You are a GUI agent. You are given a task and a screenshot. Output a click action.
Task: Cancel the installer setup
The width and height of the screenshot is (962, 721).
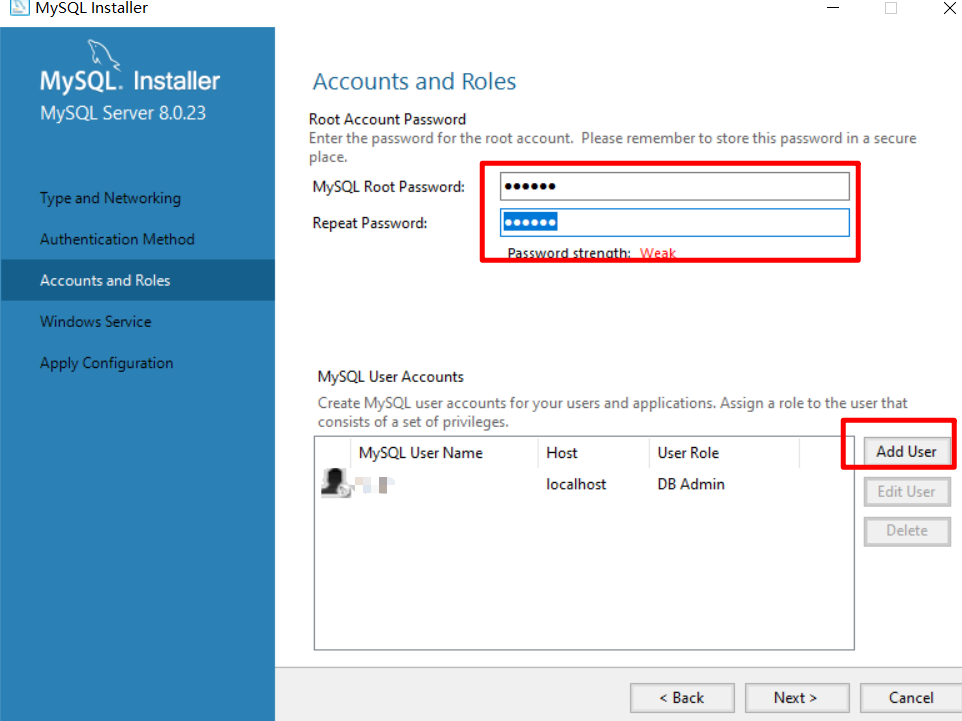click(x=911, y=698)
